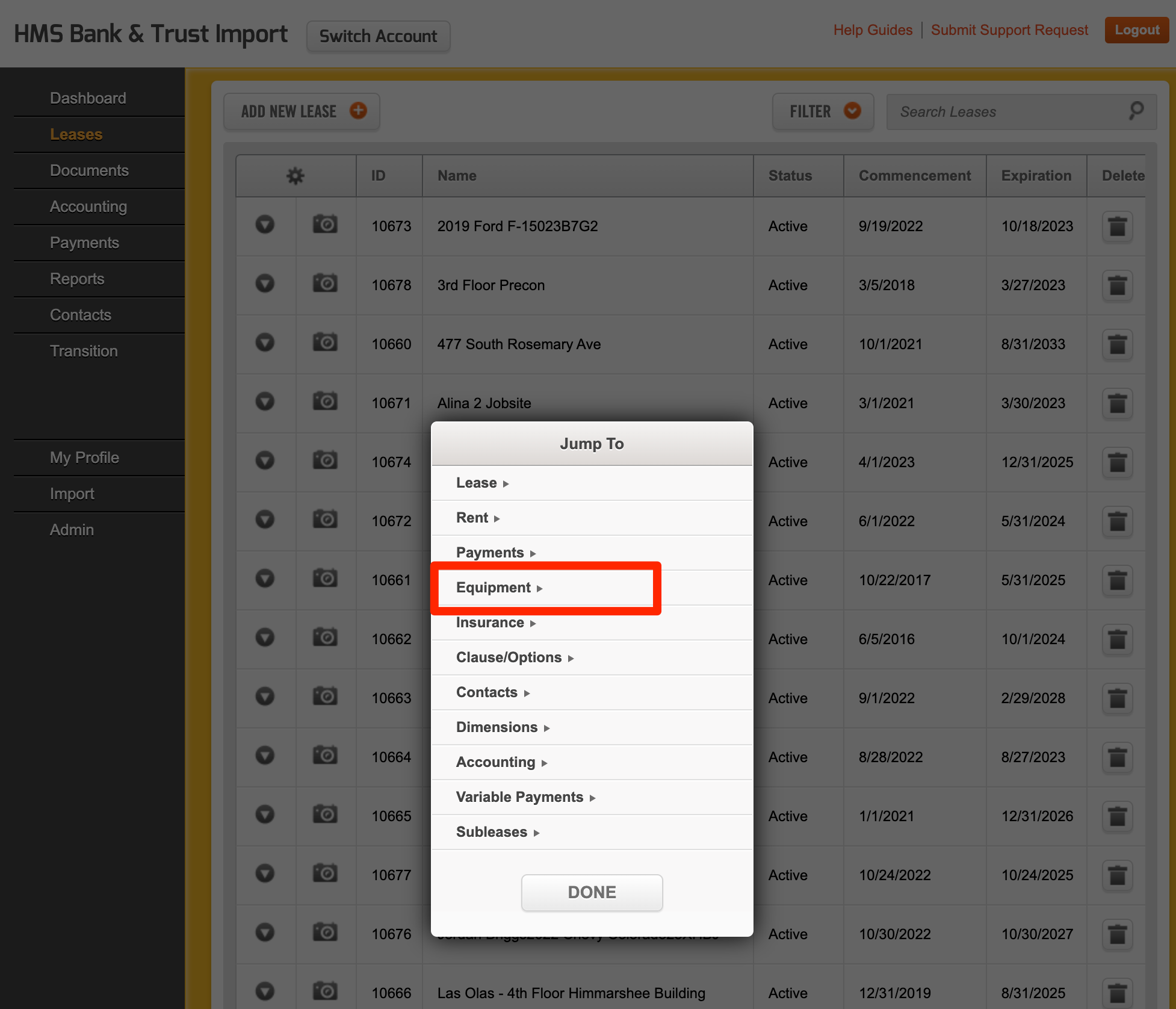Viewport: 1176px width, 1009px height.
Task: Open the Filter dropdown
Action: click(x=823, y=111)
